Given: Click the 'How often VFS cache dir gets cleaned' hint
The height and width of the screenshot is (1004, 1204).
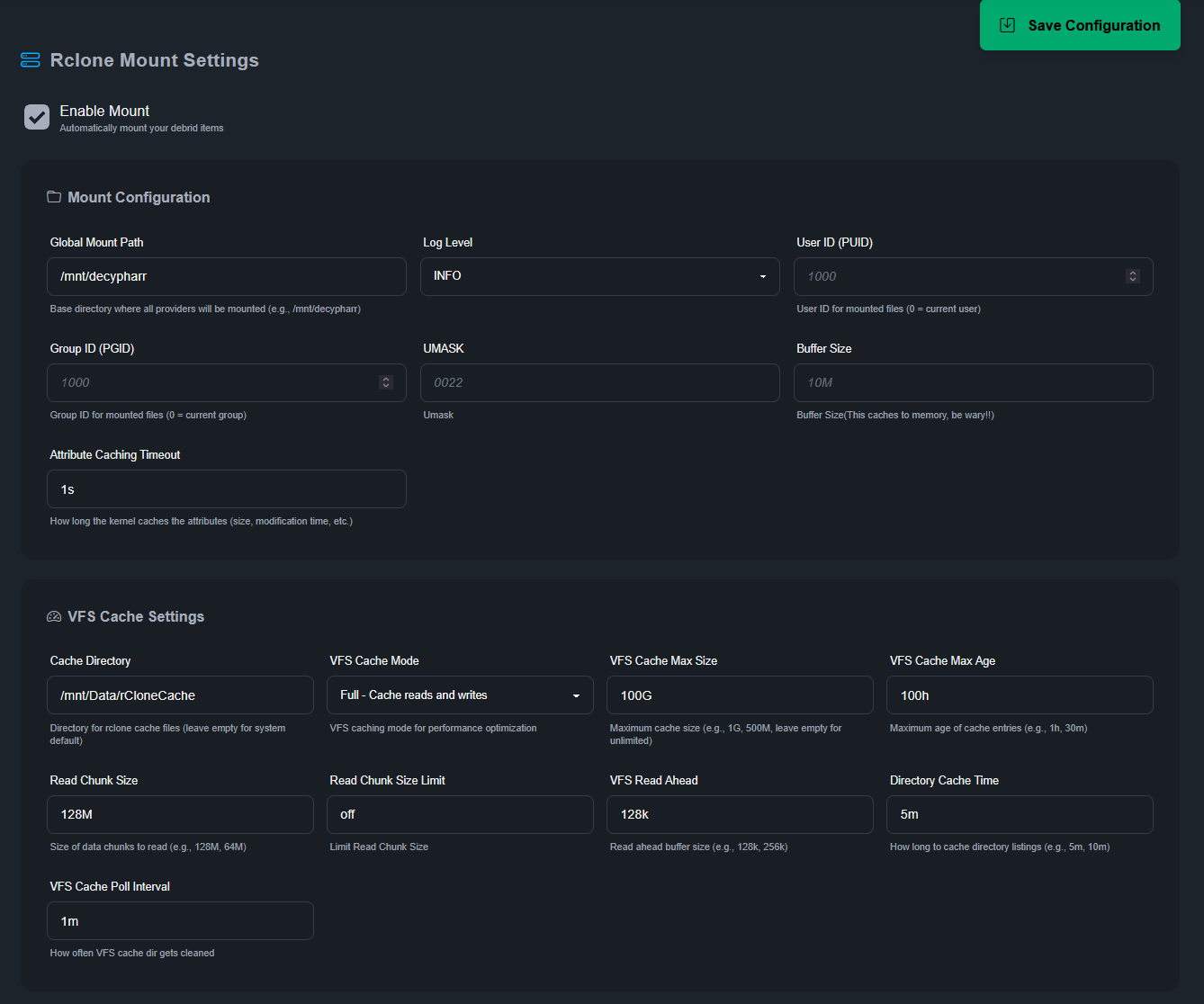Looking at the screenshot, I should (x=132, y=953).
